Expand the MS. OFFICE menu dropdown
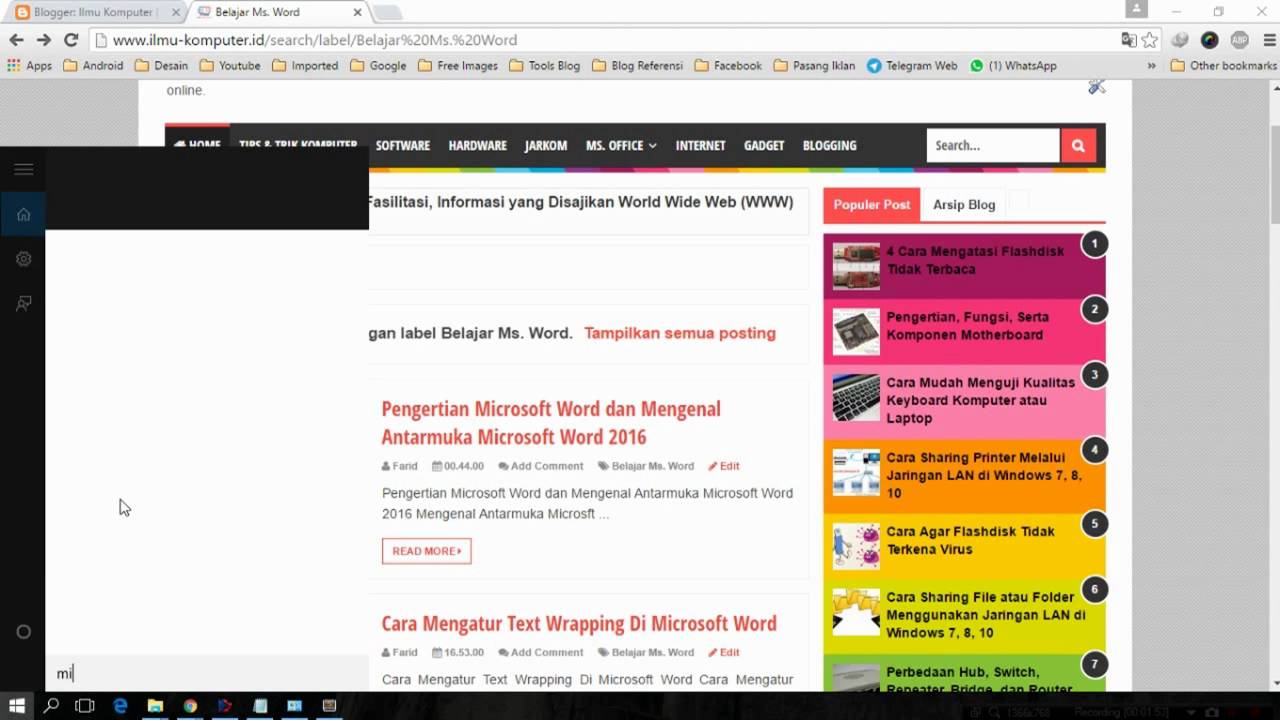This screenshot has height=720, width=1280. click(621, 146)
